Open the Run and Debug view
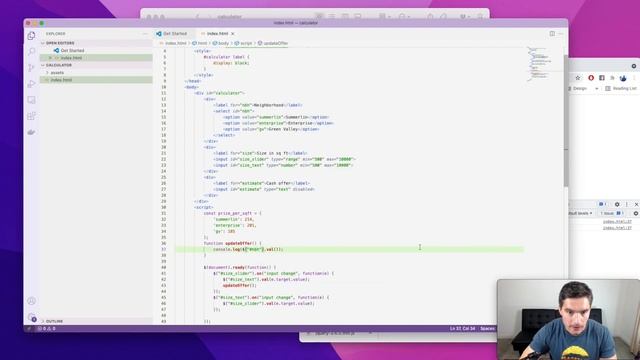 click(31, 84)
